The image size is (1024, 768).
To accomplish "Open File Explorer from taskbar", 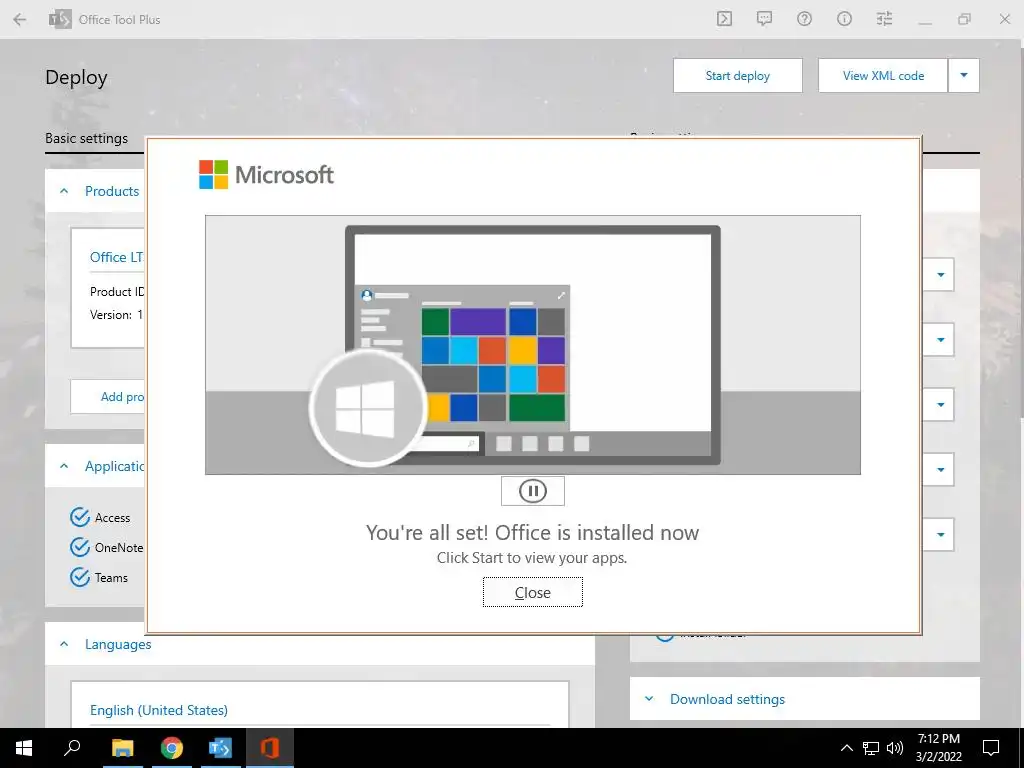I will pyautogui.click(x=122, y=748).
